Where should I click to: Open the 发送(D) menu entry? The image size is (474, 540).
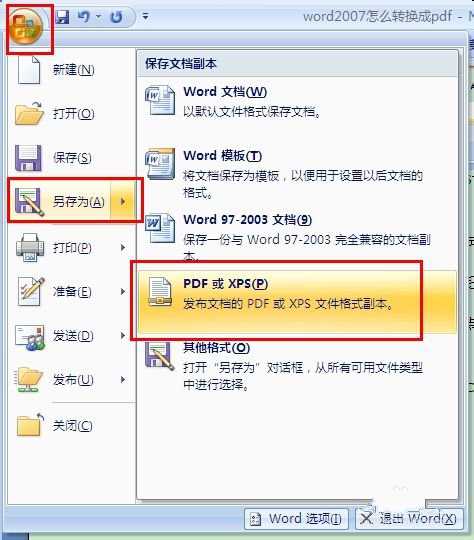point(71,336)
